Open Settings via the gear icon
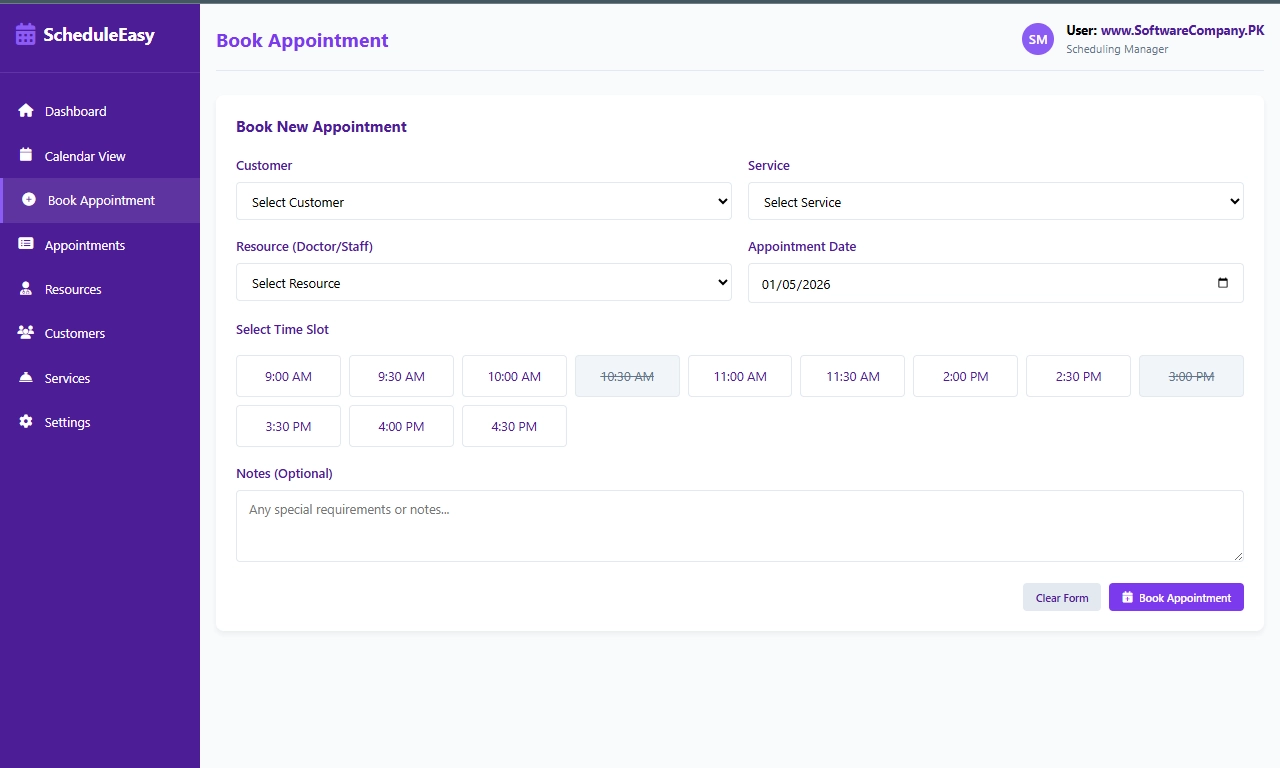Screen dimensions: 1280x768 point(26,422)
